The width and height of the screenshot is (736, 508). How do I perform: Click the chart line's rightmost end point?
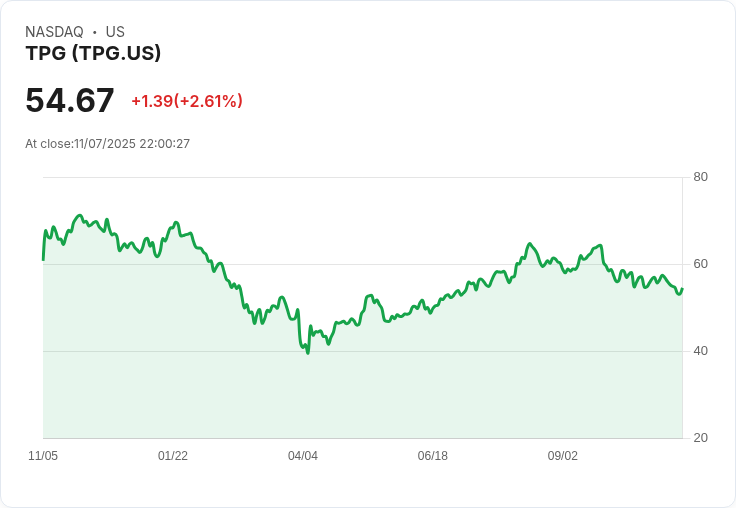[682, 289]
